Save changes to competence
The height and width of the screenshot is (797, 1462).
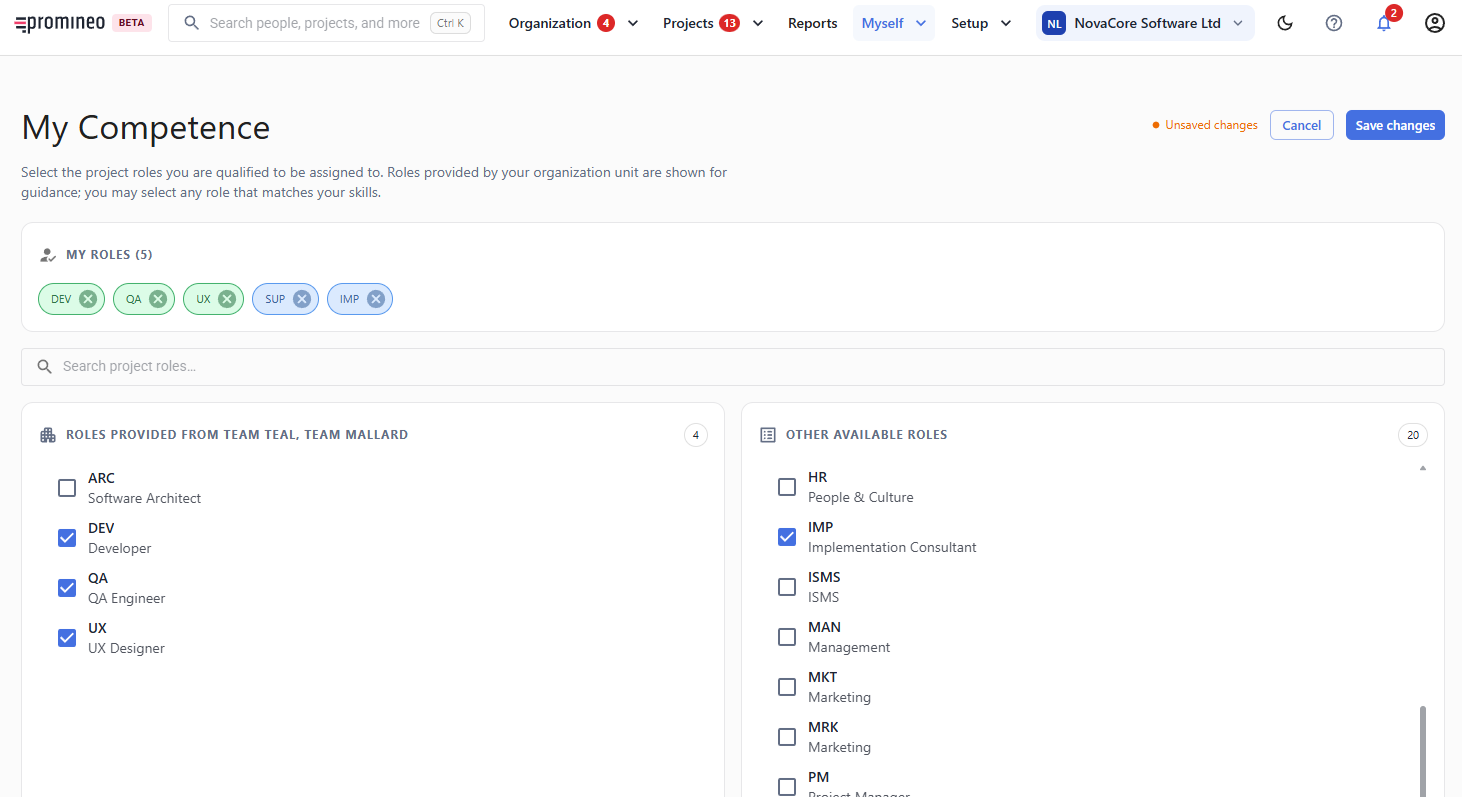(1395, 125)
